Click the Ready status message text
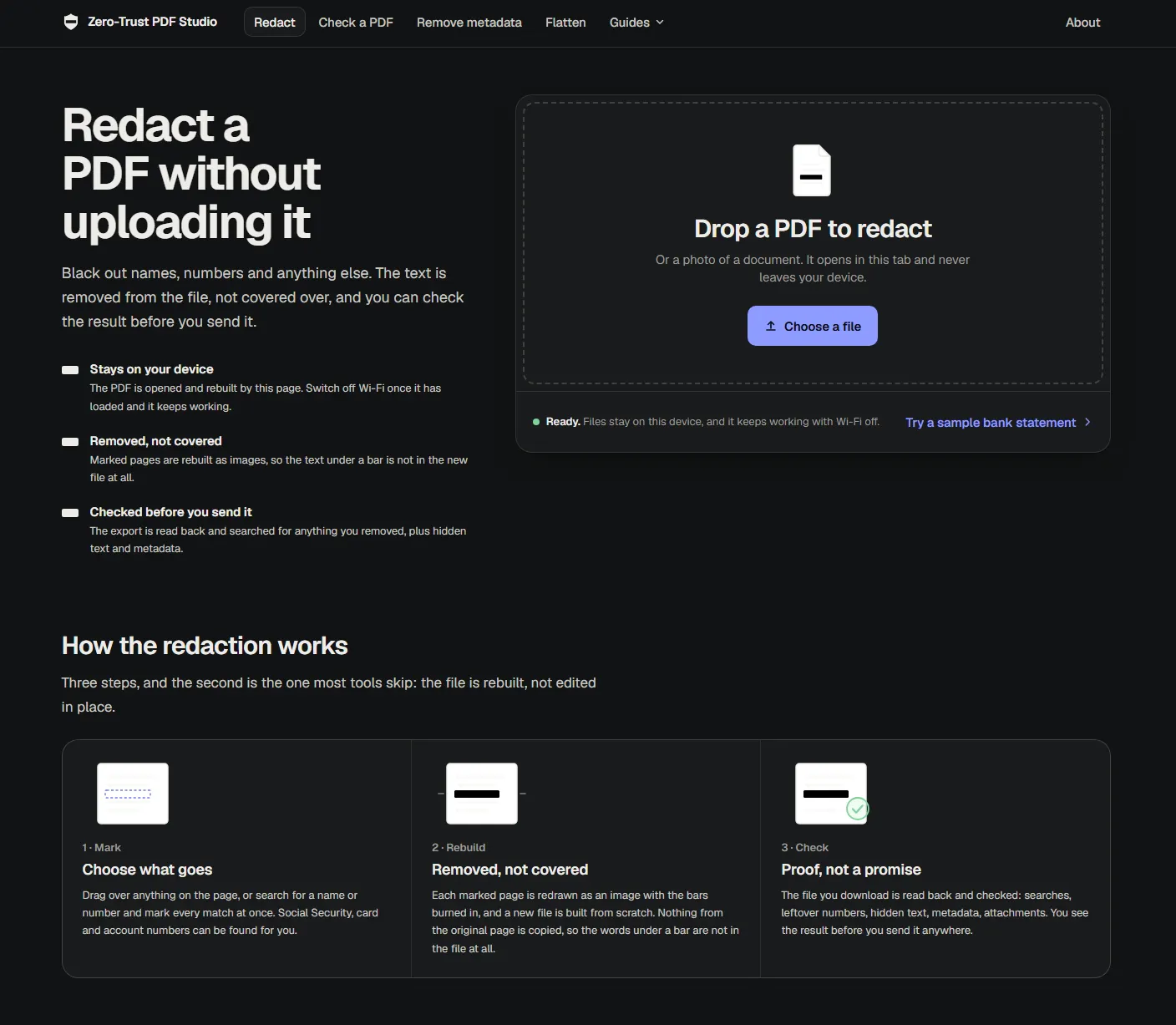This screenshot has height=1025, width=1176. point(712,422)
